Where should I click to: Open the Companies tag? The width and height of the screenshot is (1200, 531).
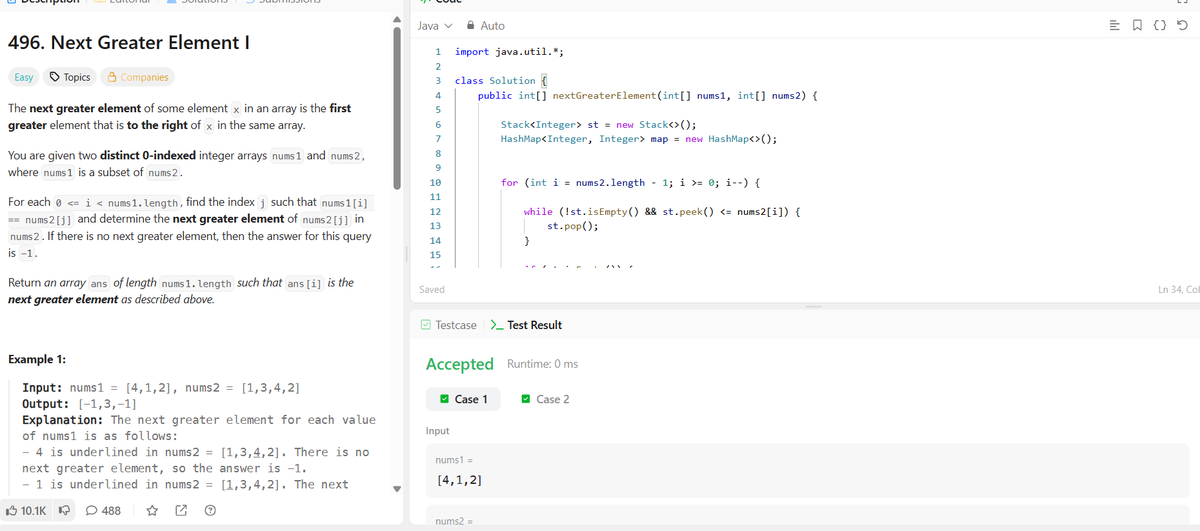click(138, 77)
